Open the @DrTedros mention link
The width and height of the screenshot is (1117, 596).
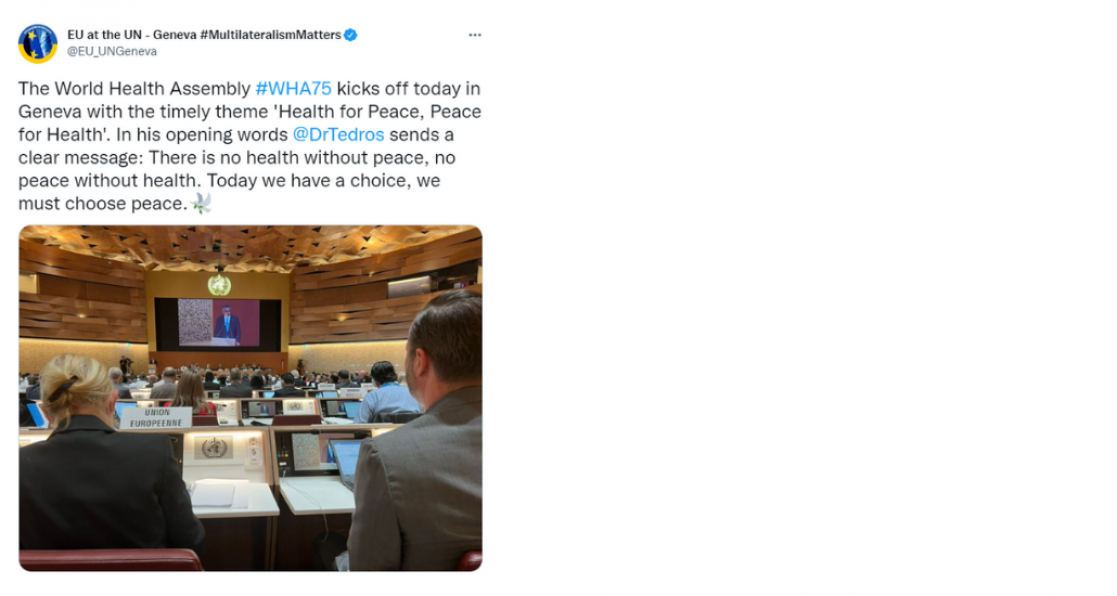coord(338,135)
